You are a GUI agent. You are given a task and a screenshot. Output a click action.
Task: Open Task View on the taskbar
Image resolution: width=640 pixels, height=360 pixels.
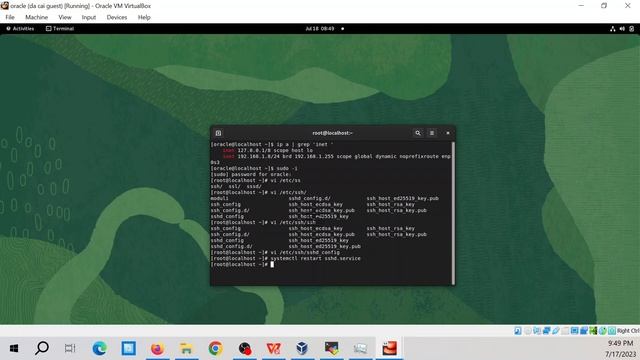70,348
